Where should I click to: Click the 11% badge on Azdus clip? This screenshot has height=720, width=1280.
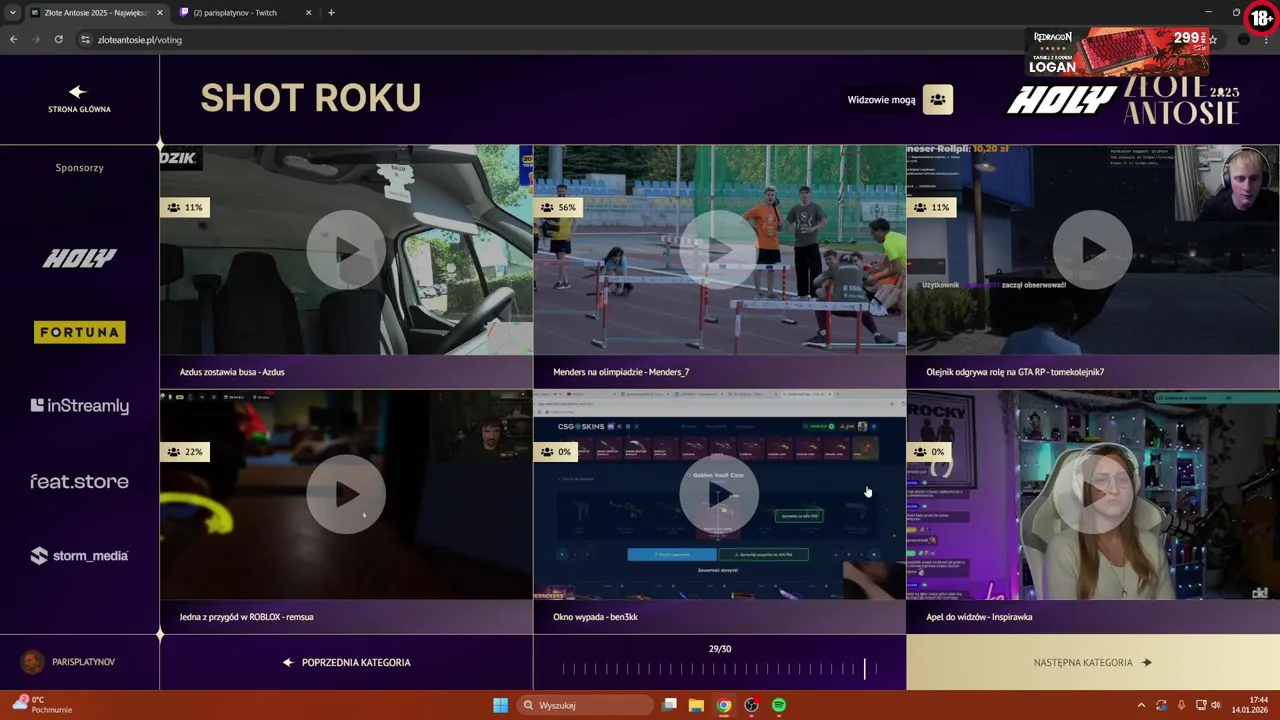coord(185,207)
